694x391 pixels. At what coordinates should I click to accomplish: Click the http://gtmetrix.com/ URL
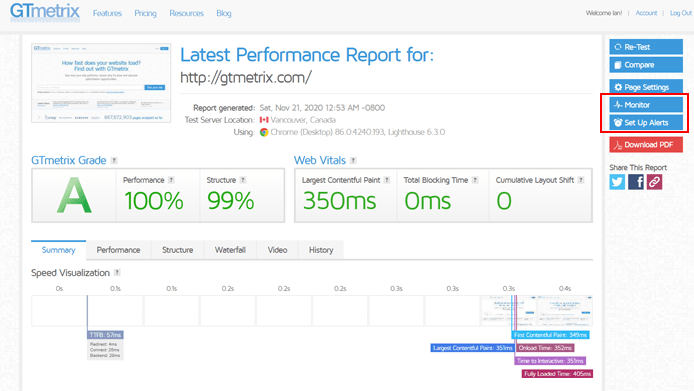point(246,77)
